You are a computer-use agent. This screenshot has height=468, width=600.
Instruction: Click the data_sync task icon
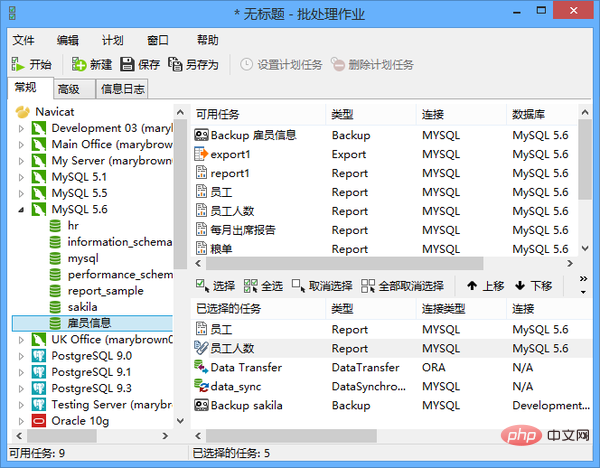click(x=201, y=386)
